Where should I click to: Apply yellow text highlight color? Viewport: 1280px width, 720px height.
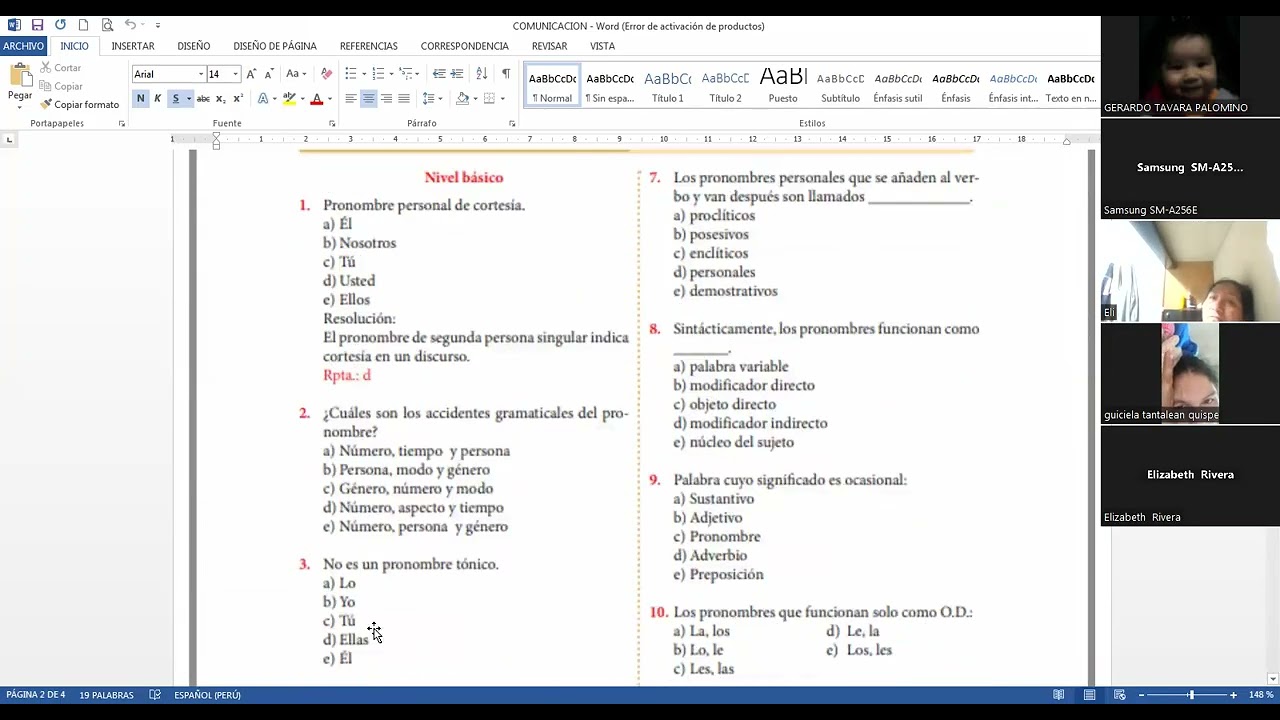click(x=289, y=98)
